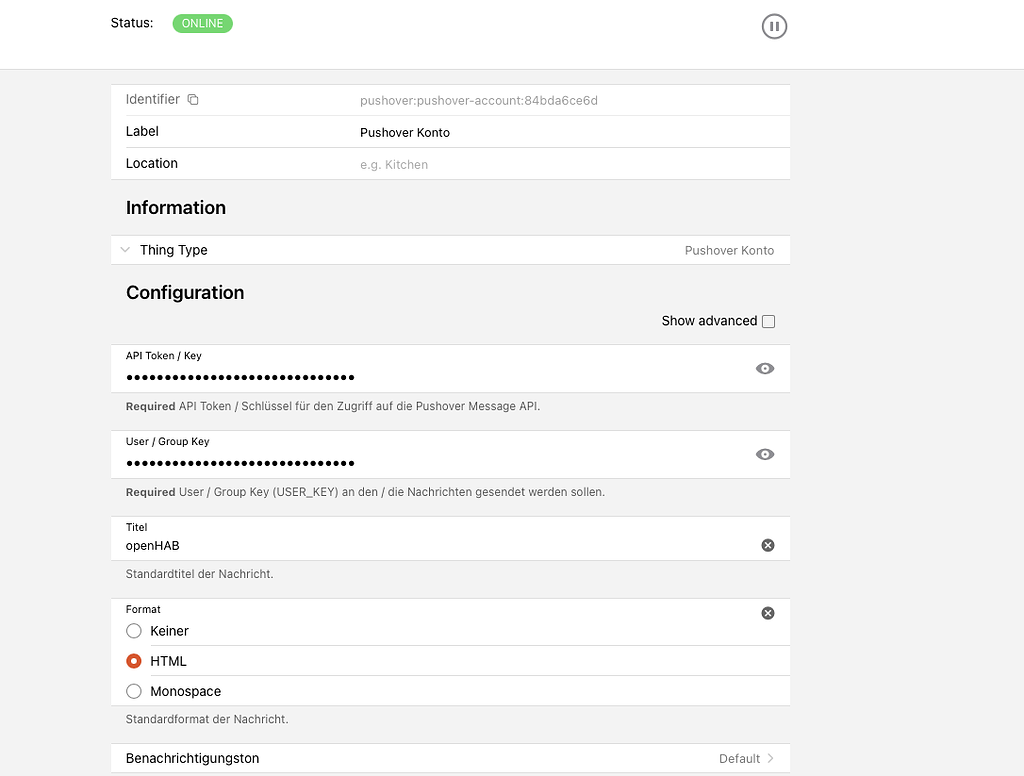Clear the Titel field using the X icon

click(x=768, y=545)
